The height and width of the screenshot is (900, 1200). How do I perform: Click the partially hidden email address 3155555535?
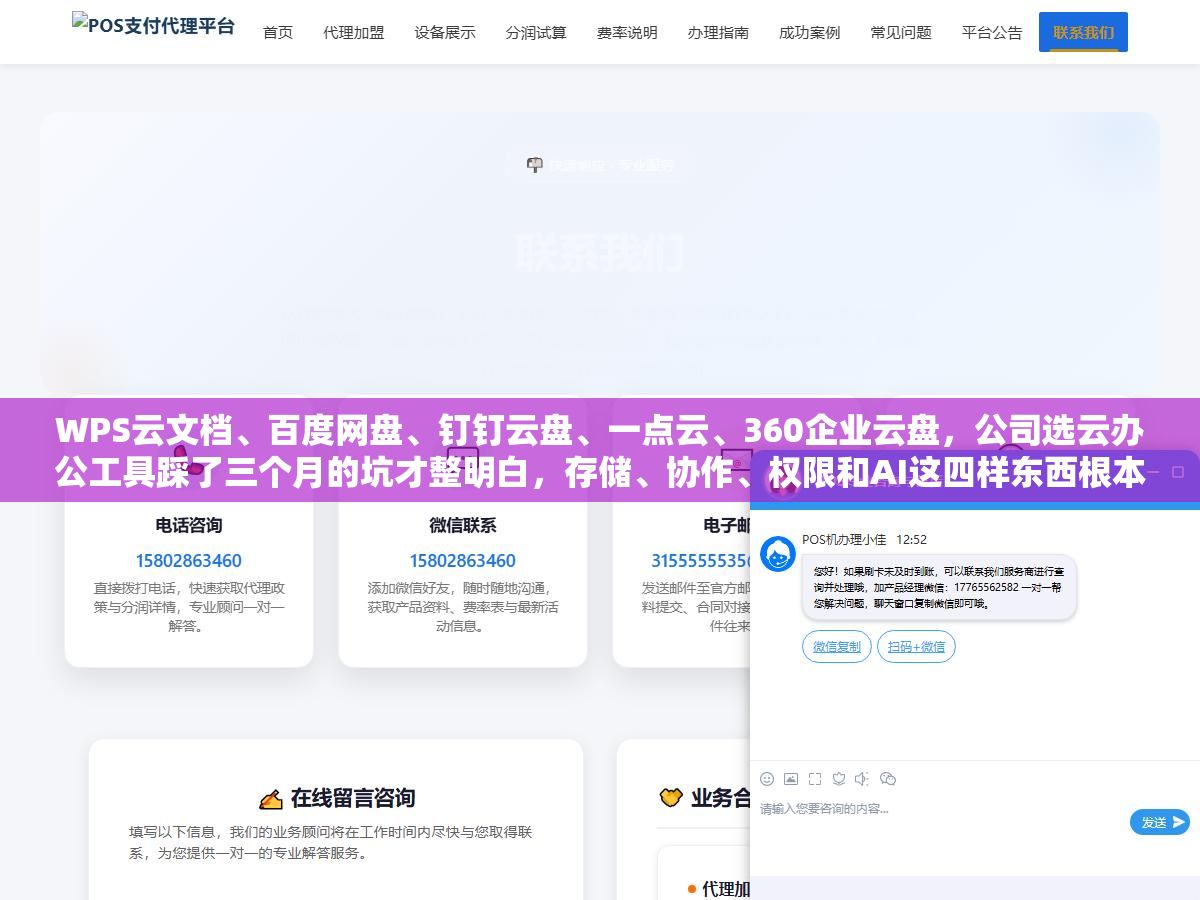(700, 561)
